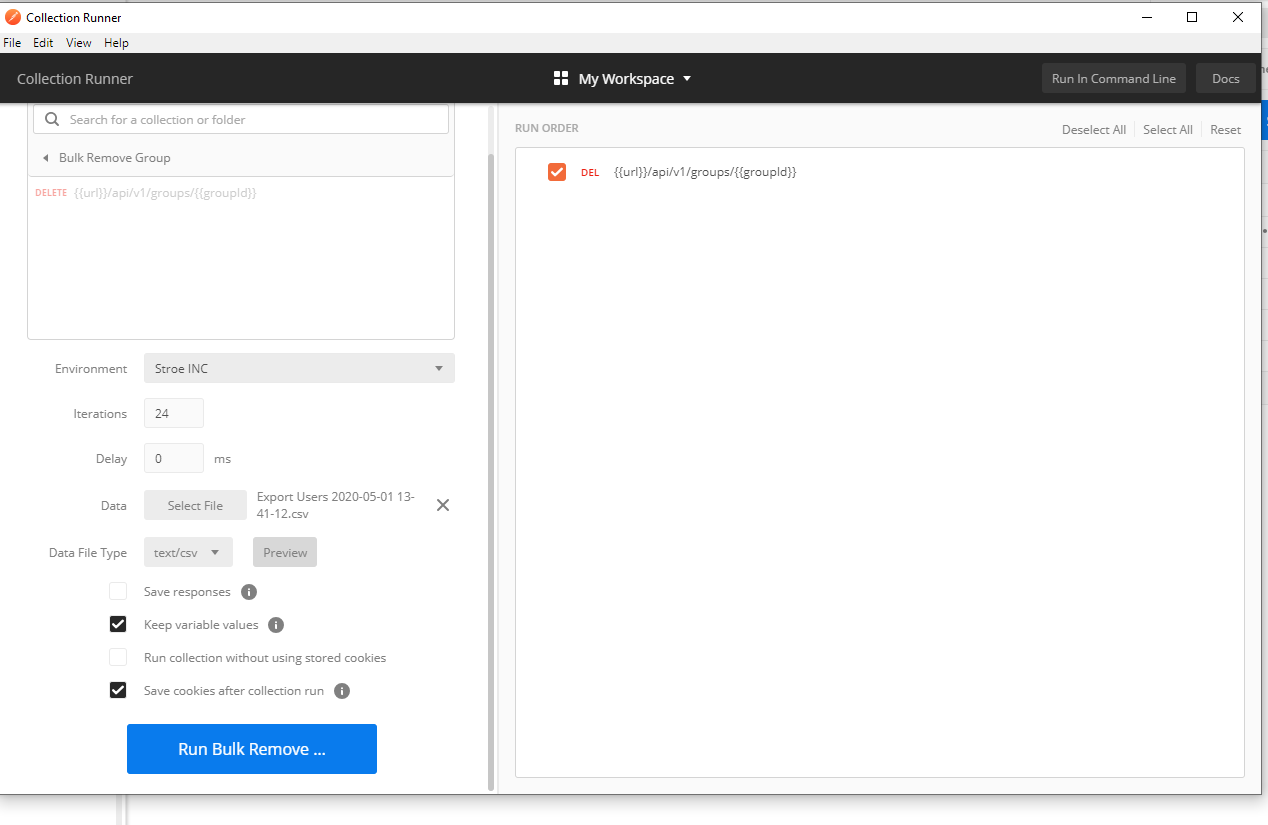The height and width of the screenshot is (825, 1268).
Task: Click info icon beside Keep variable values
Action: pos(277,625)
